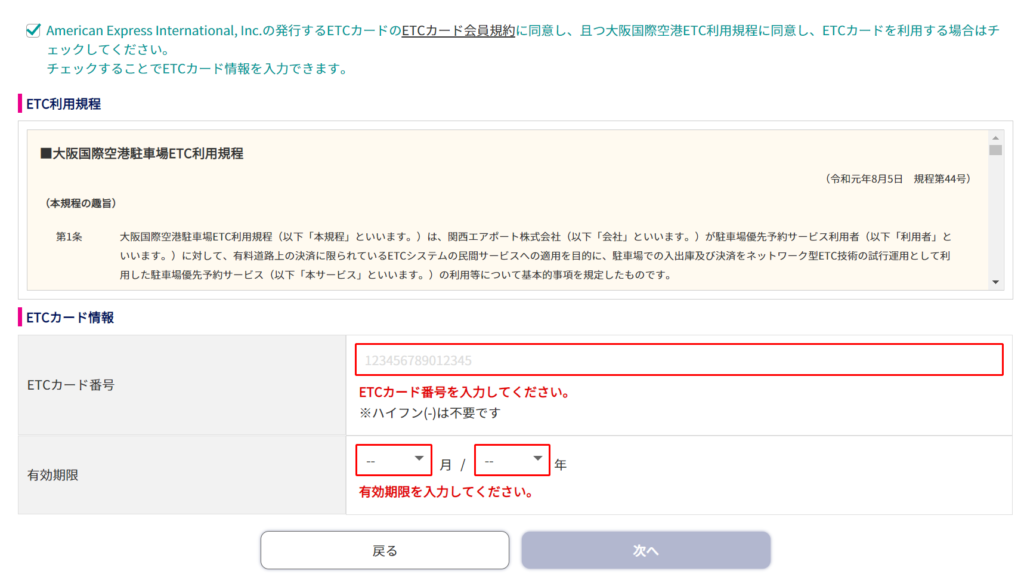1024x577 pixels.
Task: Click scroll-down arrow of terms box
Action: [995, 283]
